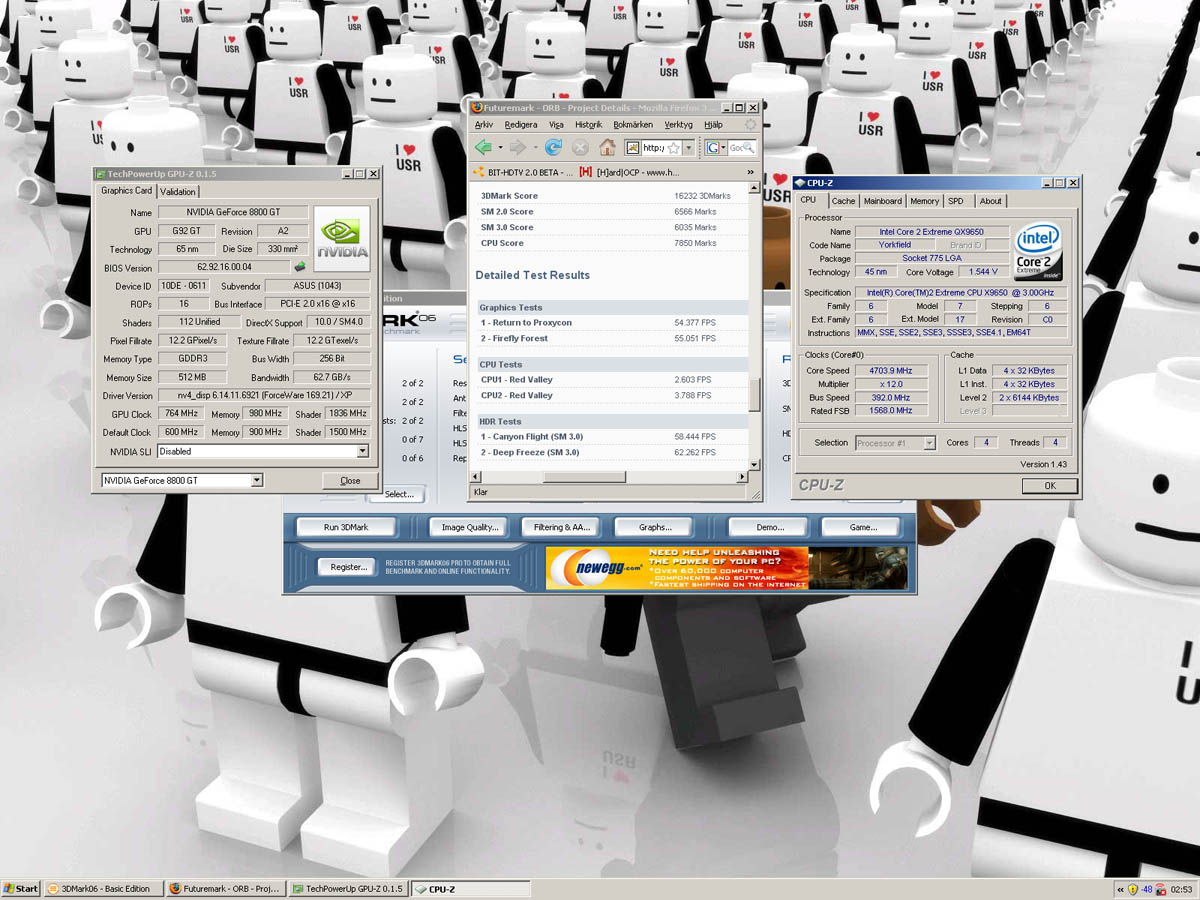
Task: Click the red tray icon beside the clock
Action: pyautogui.click(x=1161, y=889)
